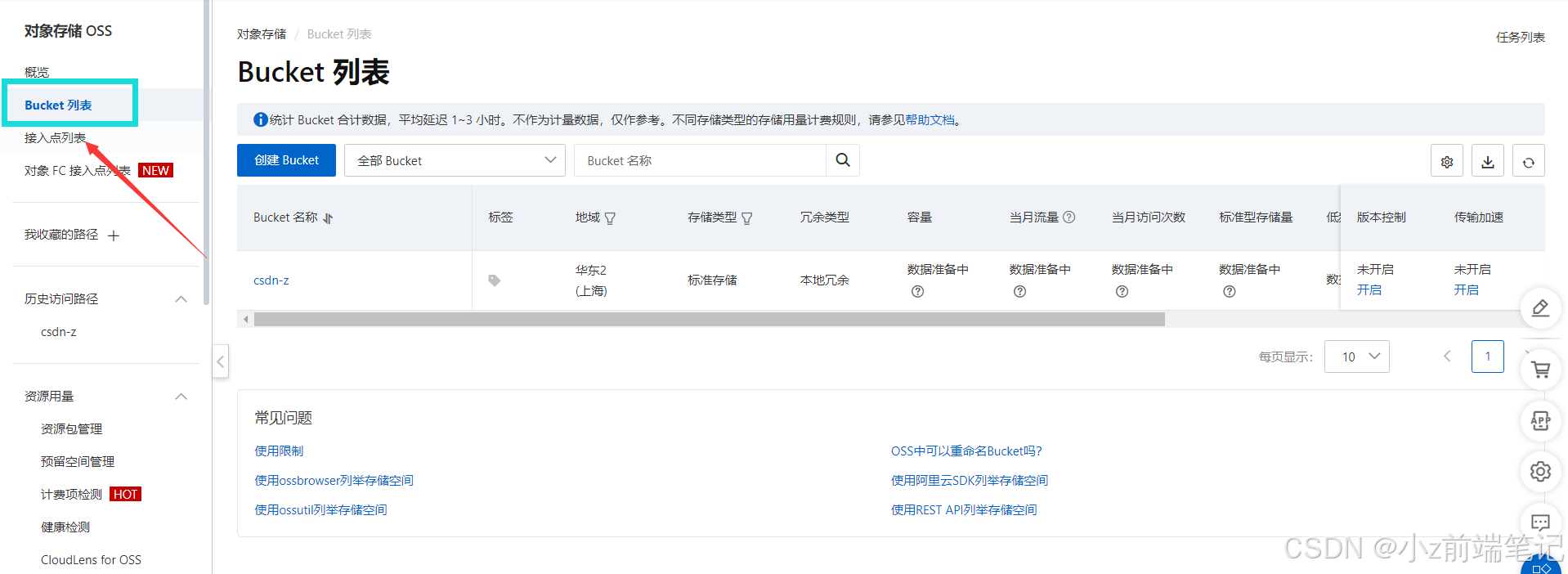Click the 本地冗余 cell
Screen dimensions: 1568x574
coord(824,280)
